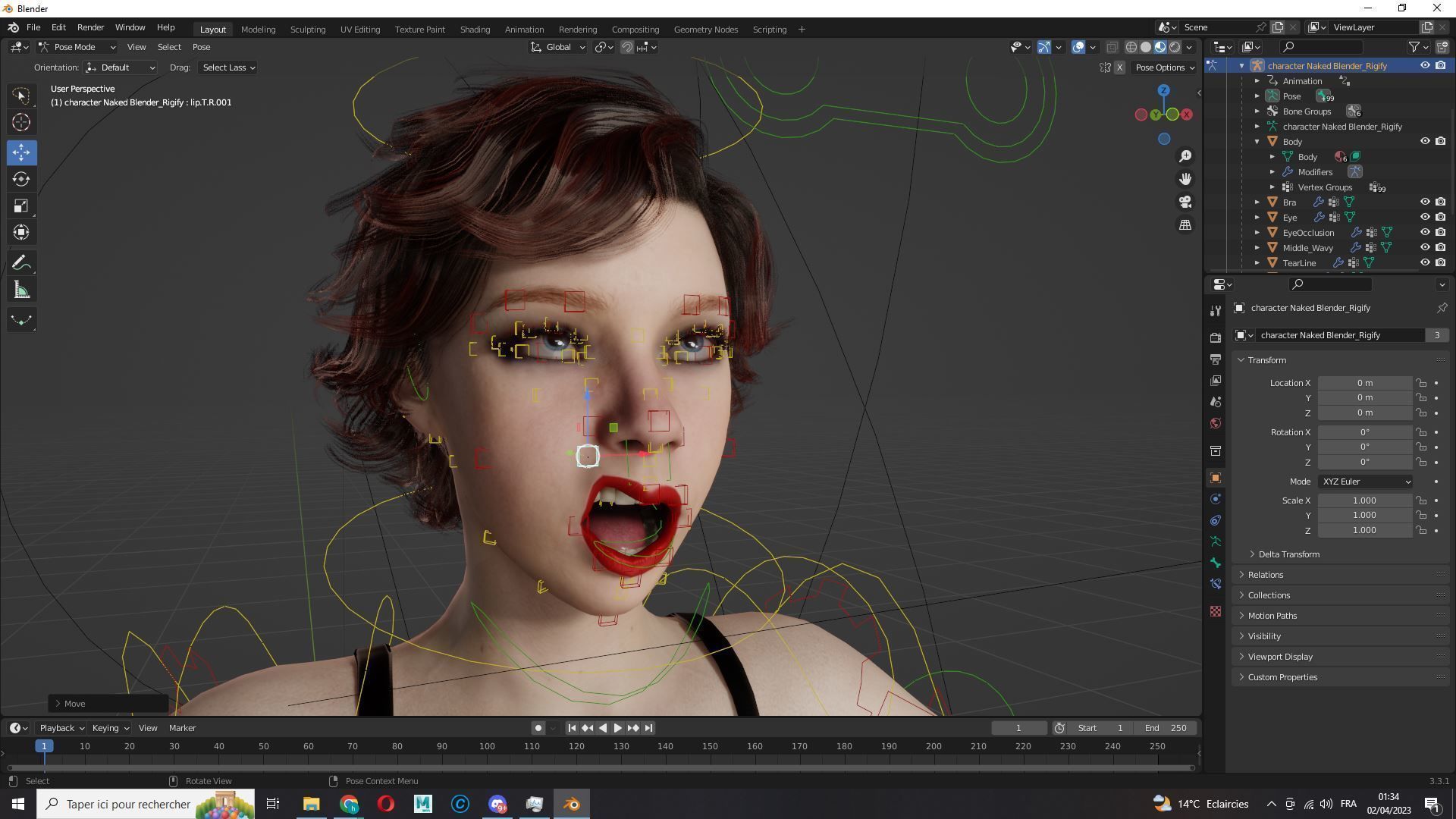The width and height of the screenshot is (1456, 819).
Task: Open Object Data armature properties tab
Action: coord(1216,541)
